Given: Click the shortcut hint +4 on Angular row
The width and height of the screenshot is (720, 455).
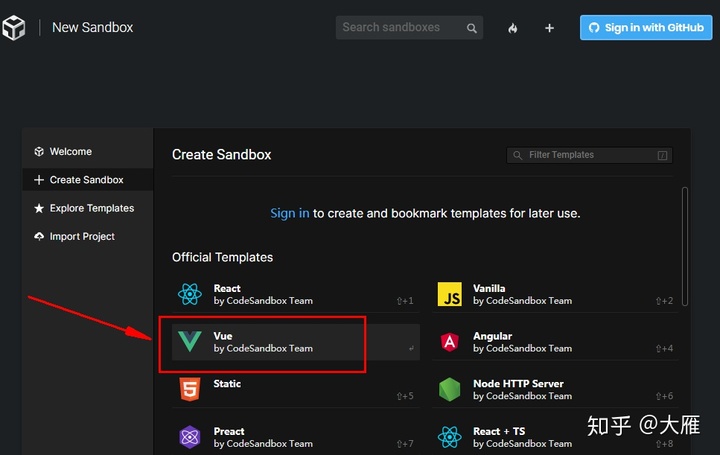Looking at the screenshot, I should [664, 348].
